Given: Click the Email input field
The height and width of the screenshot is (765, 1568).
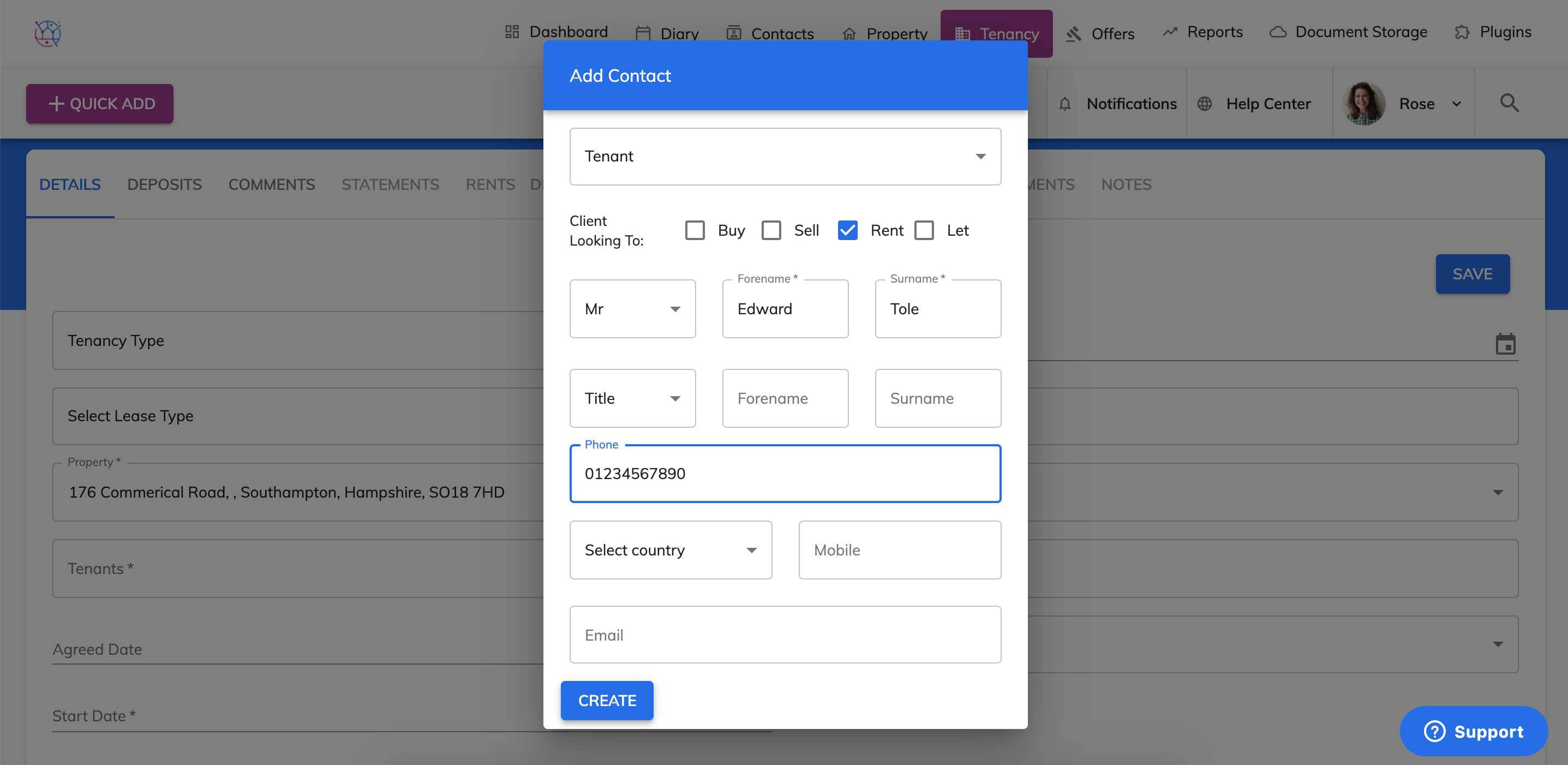Looking at the screenshot, I should tap(785, 634).
